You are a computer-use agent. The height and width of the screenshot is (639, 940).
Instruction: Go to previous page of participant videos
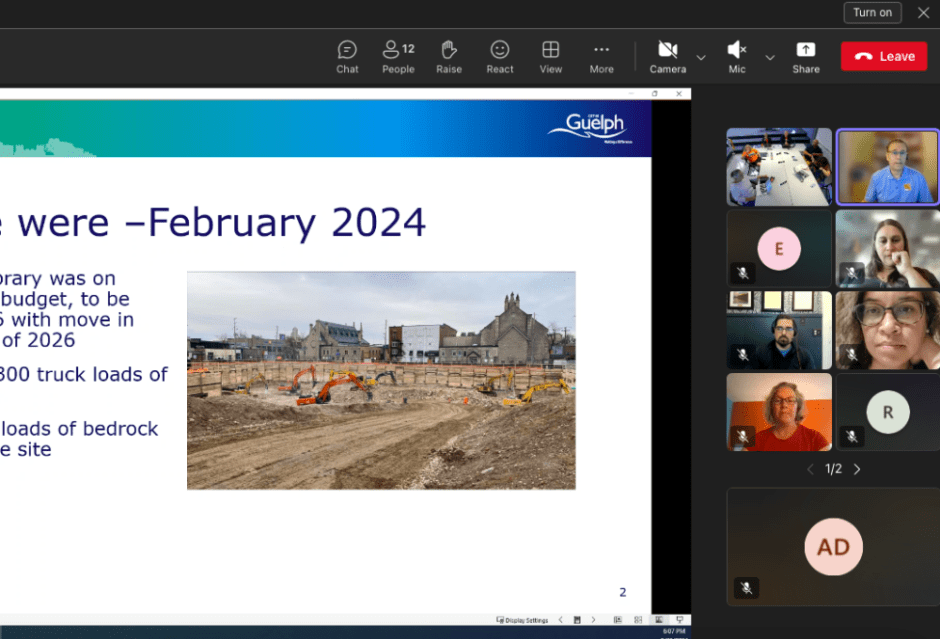[x=811, y=469]
